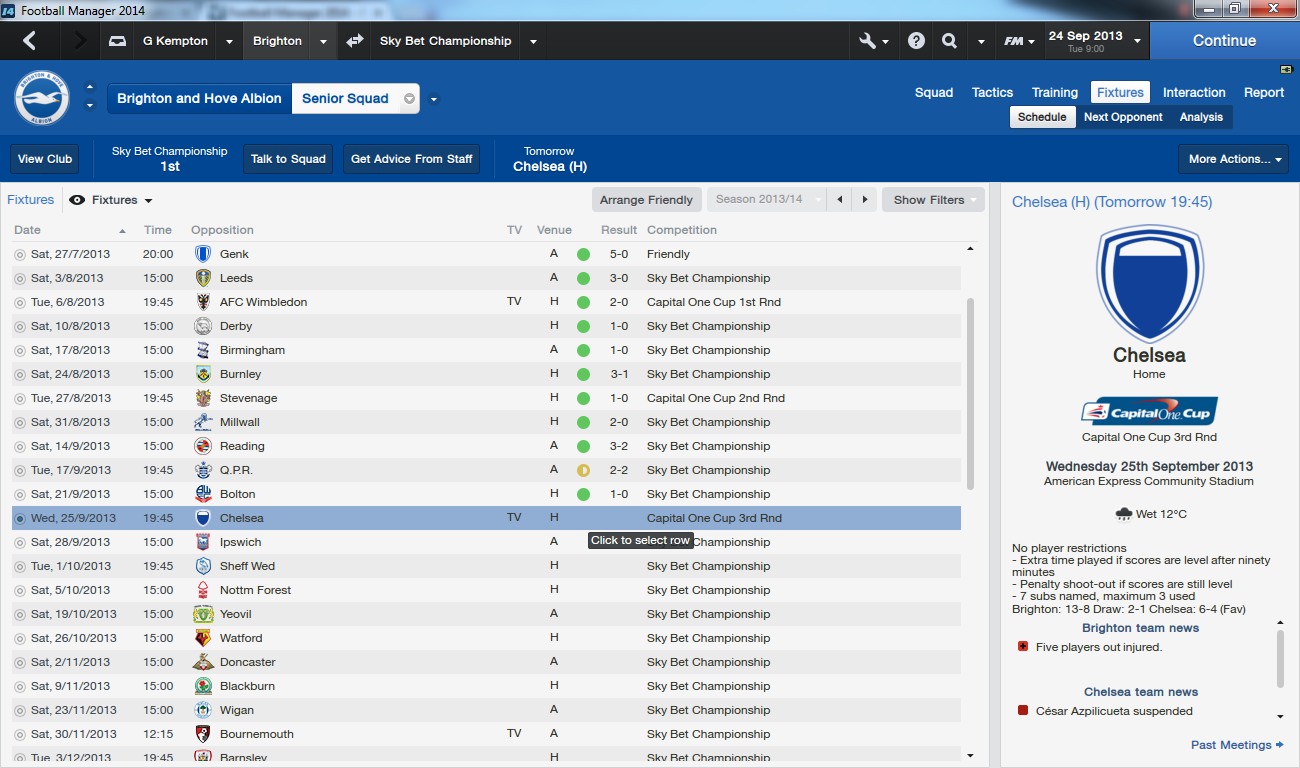Image resolution: width=1300 pixels, height=768 pixels.
Task: Click the Talk to Squad button
Action: click(288, 159)
